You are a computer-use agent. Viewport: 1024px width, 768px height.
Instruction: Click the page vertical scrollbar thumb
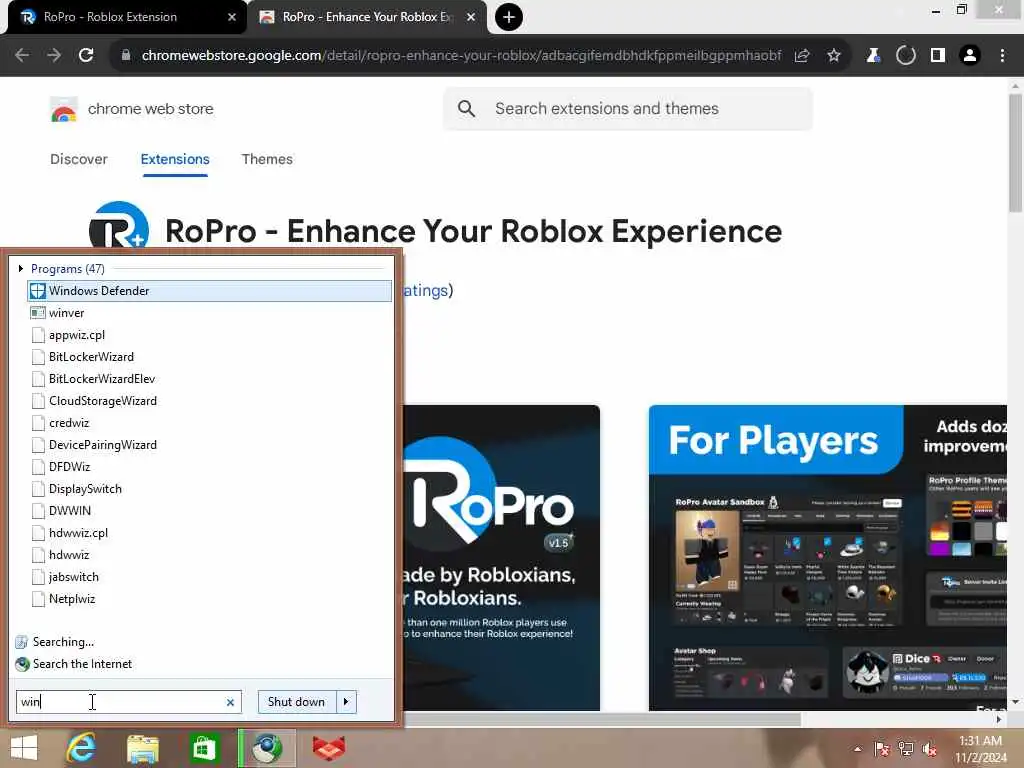pos(1015,153)
